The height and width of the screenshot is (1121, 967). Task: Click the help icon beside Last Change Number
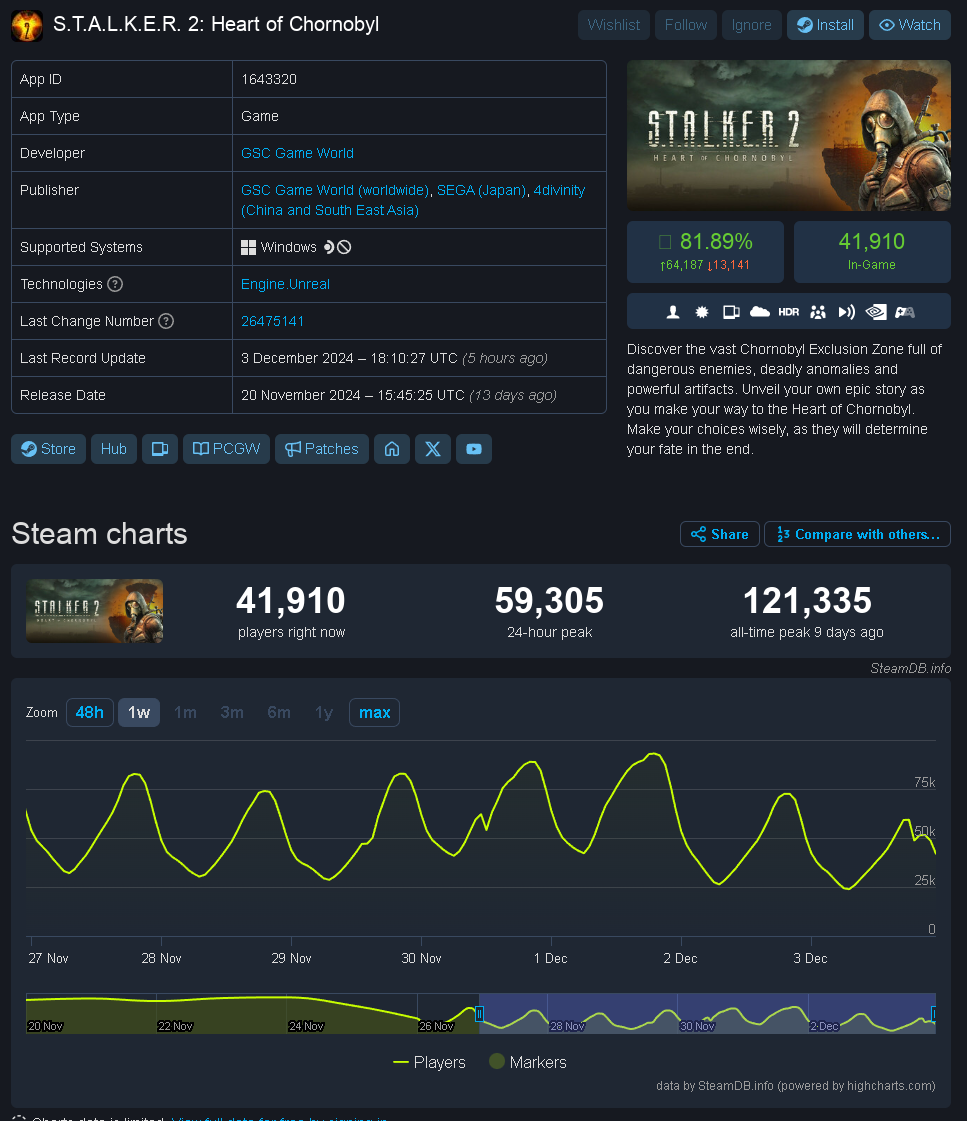coord(166,321)
